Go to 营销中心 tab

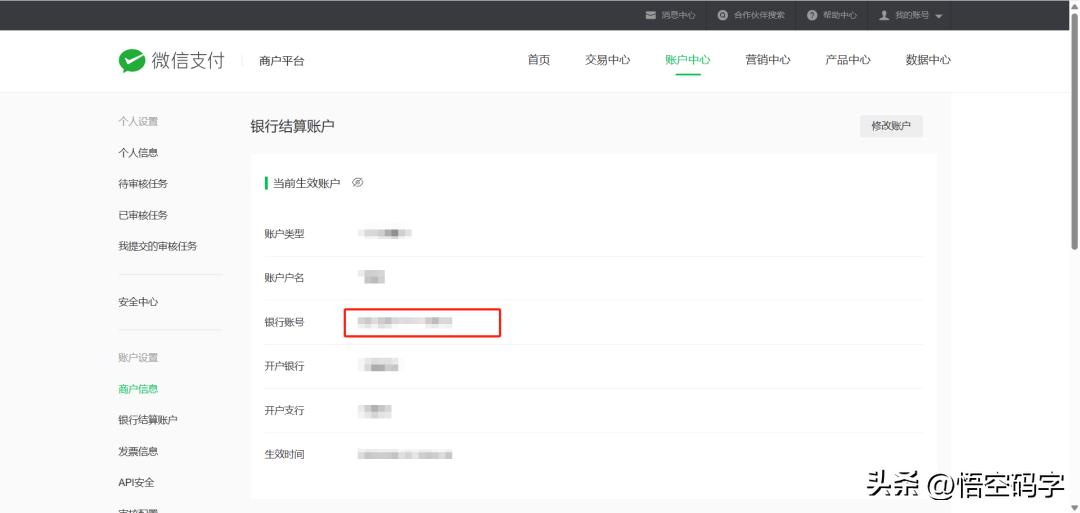(x=768, y=60)
